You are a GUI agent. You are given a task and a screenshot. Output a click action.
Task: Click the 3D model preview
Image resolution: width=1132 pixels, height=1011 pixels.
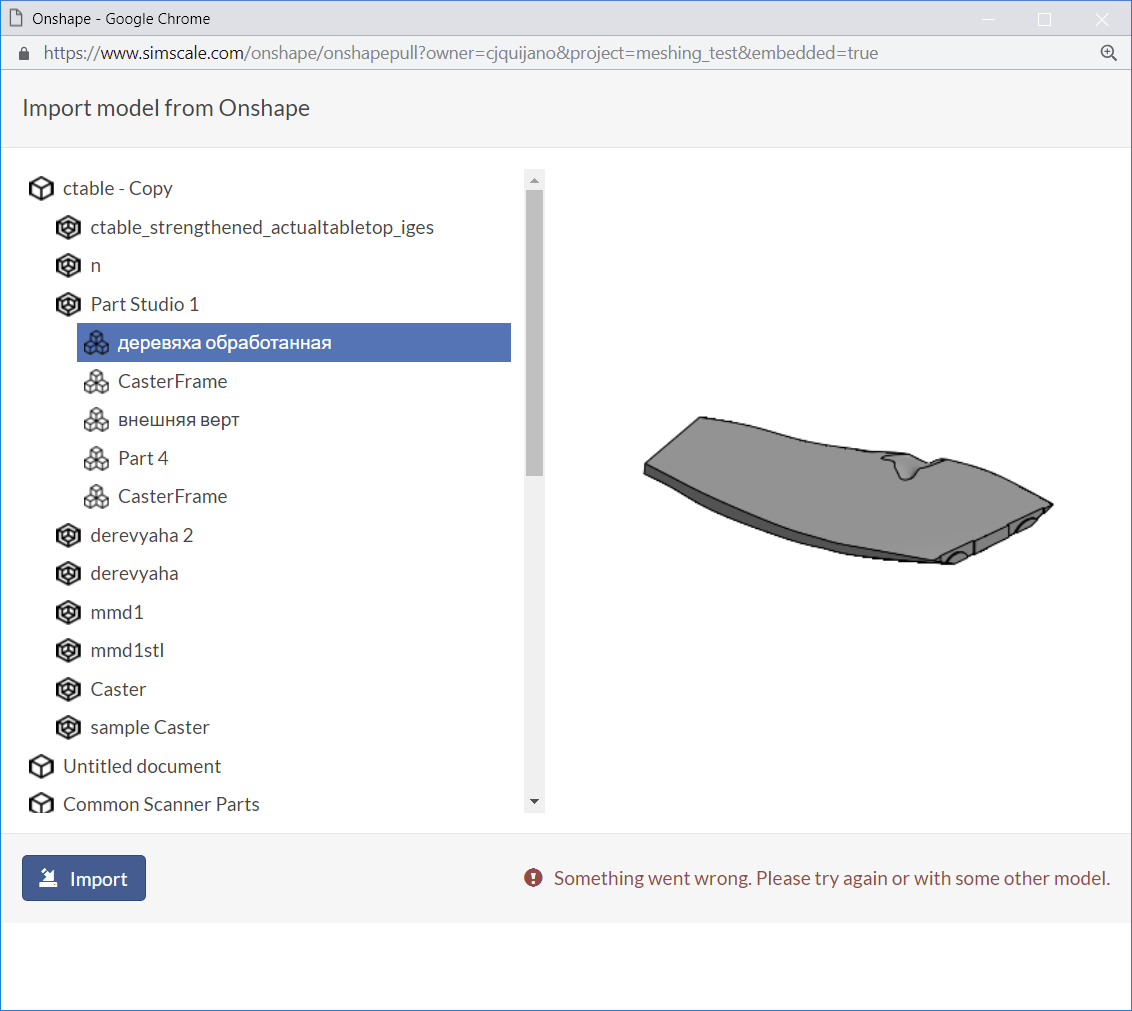[848, 490]
